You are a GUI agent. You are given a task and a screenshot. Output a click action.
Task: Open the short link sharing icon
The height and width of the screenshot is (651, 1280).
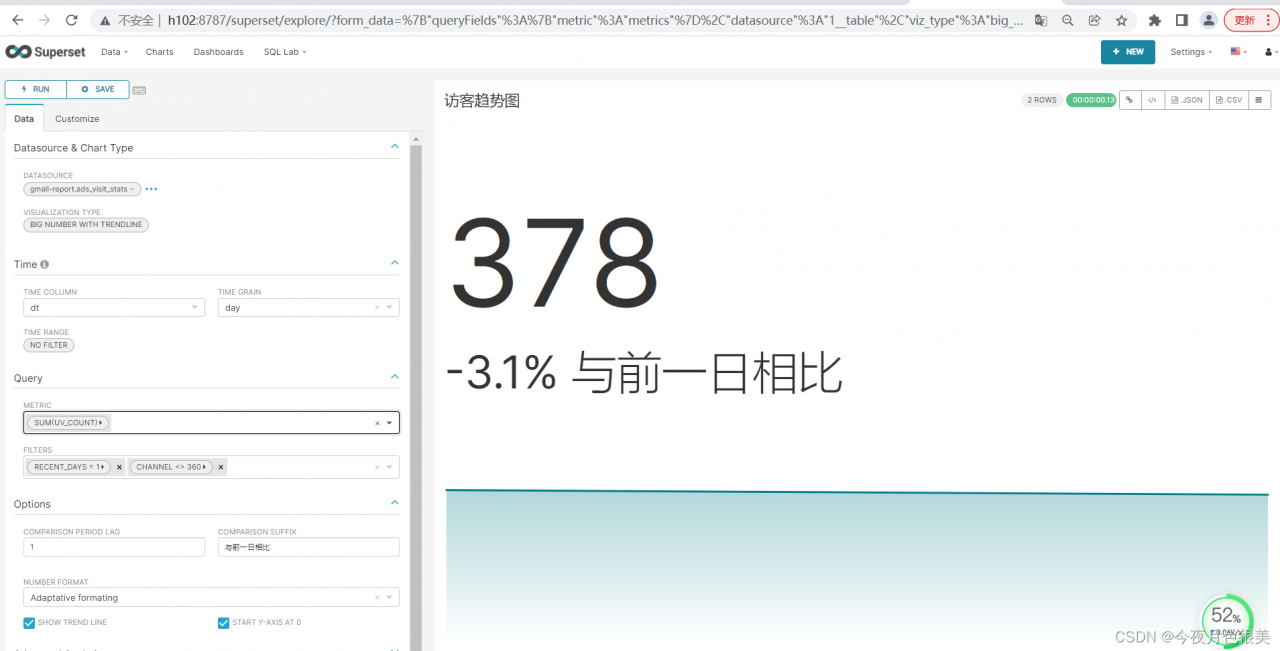point(1128,99)
